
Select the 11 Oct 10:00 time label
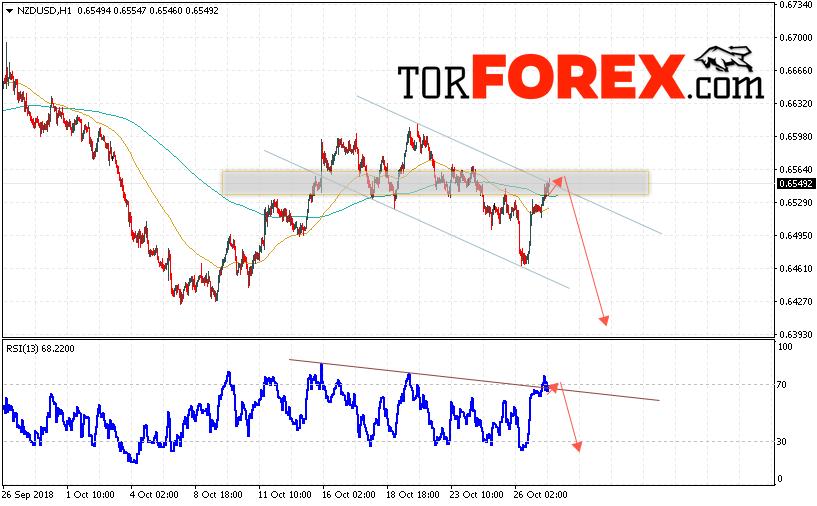coord(285,494)
